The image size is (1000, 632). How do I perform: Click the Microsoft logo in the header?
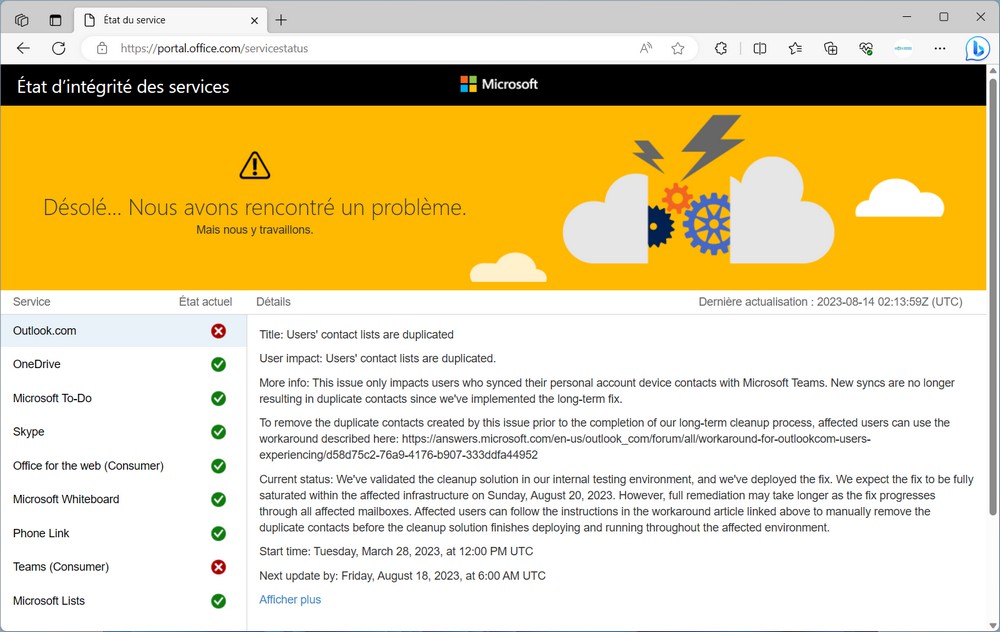499,84
